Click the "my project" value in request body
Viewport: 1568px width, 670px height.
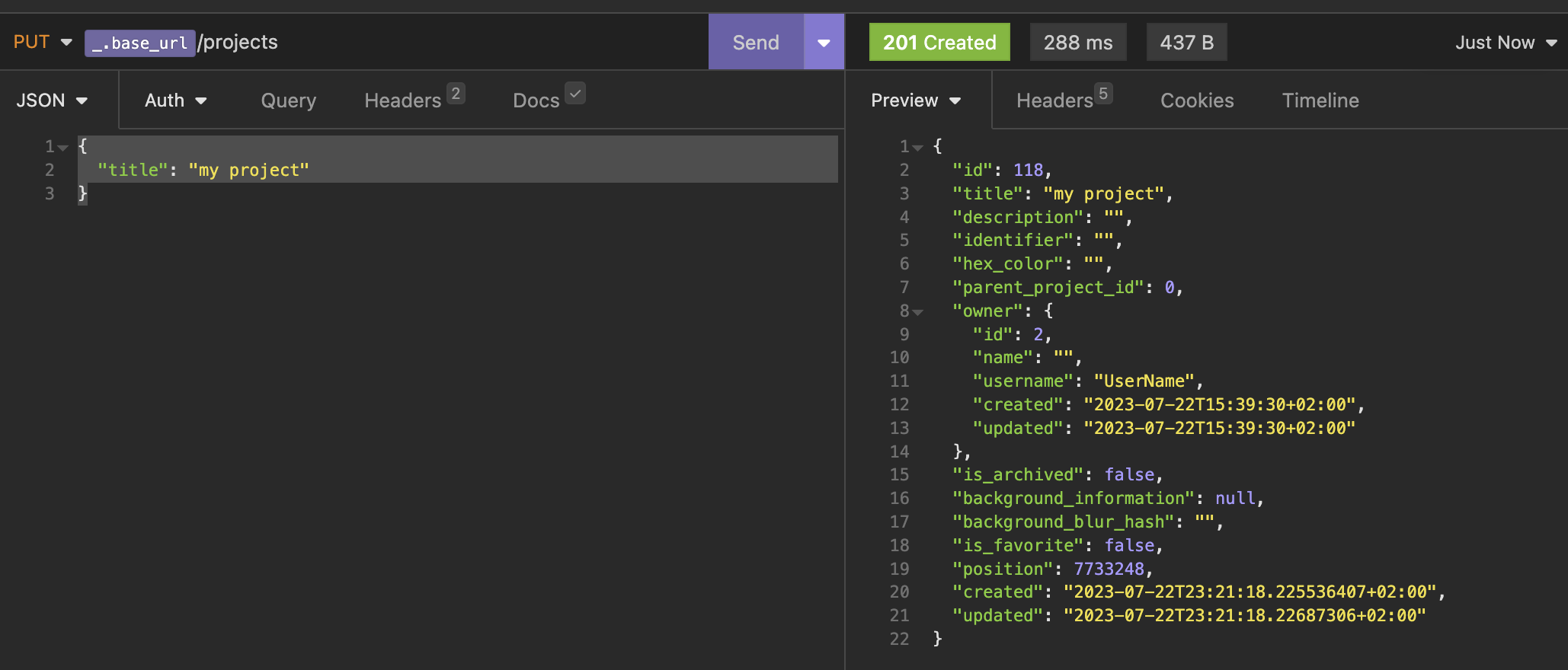click(249, 170)
